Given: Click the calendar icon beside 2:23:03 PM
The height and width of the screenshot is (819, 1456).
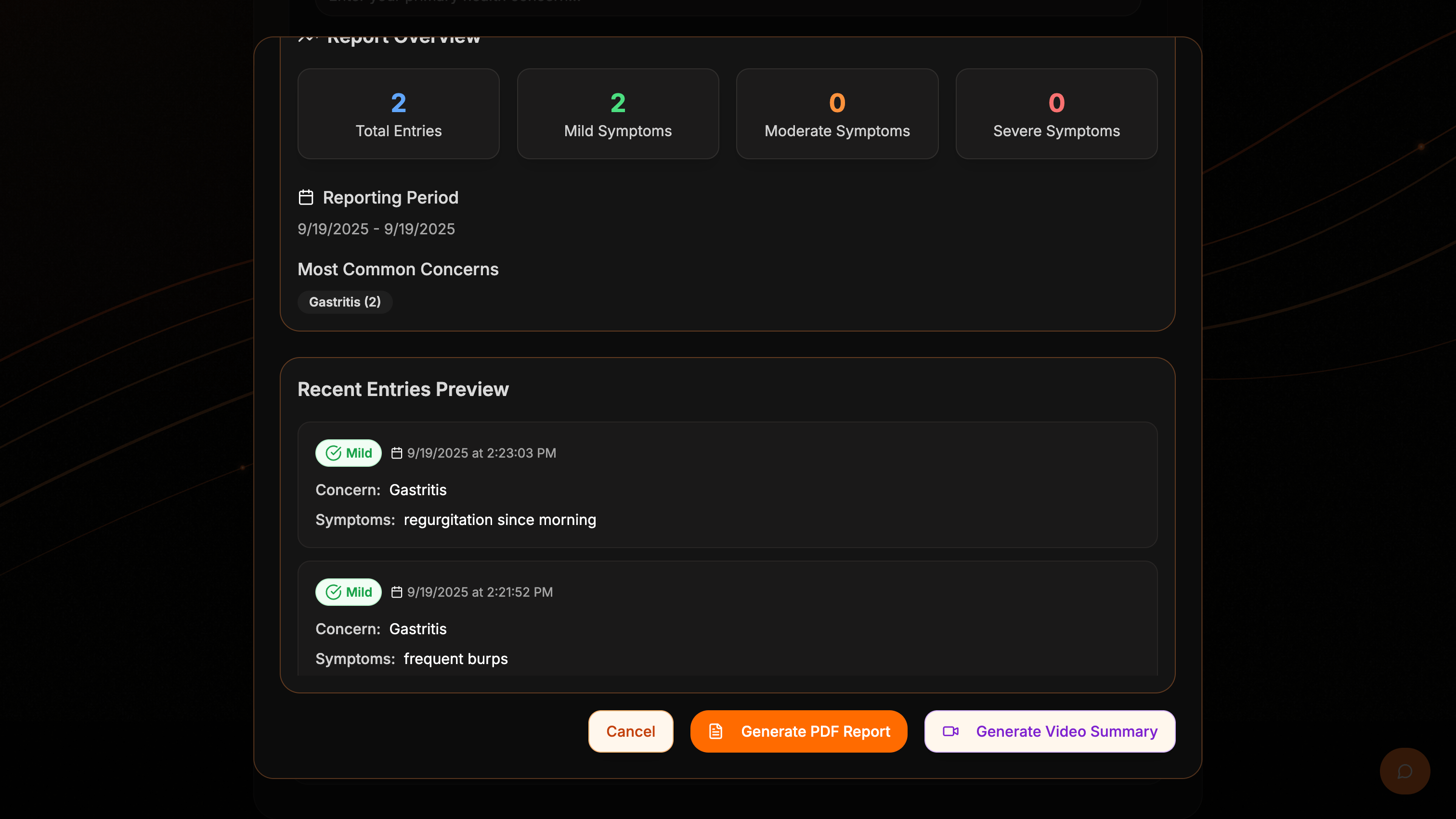Looking at the screenshot, I should [397, 453].
